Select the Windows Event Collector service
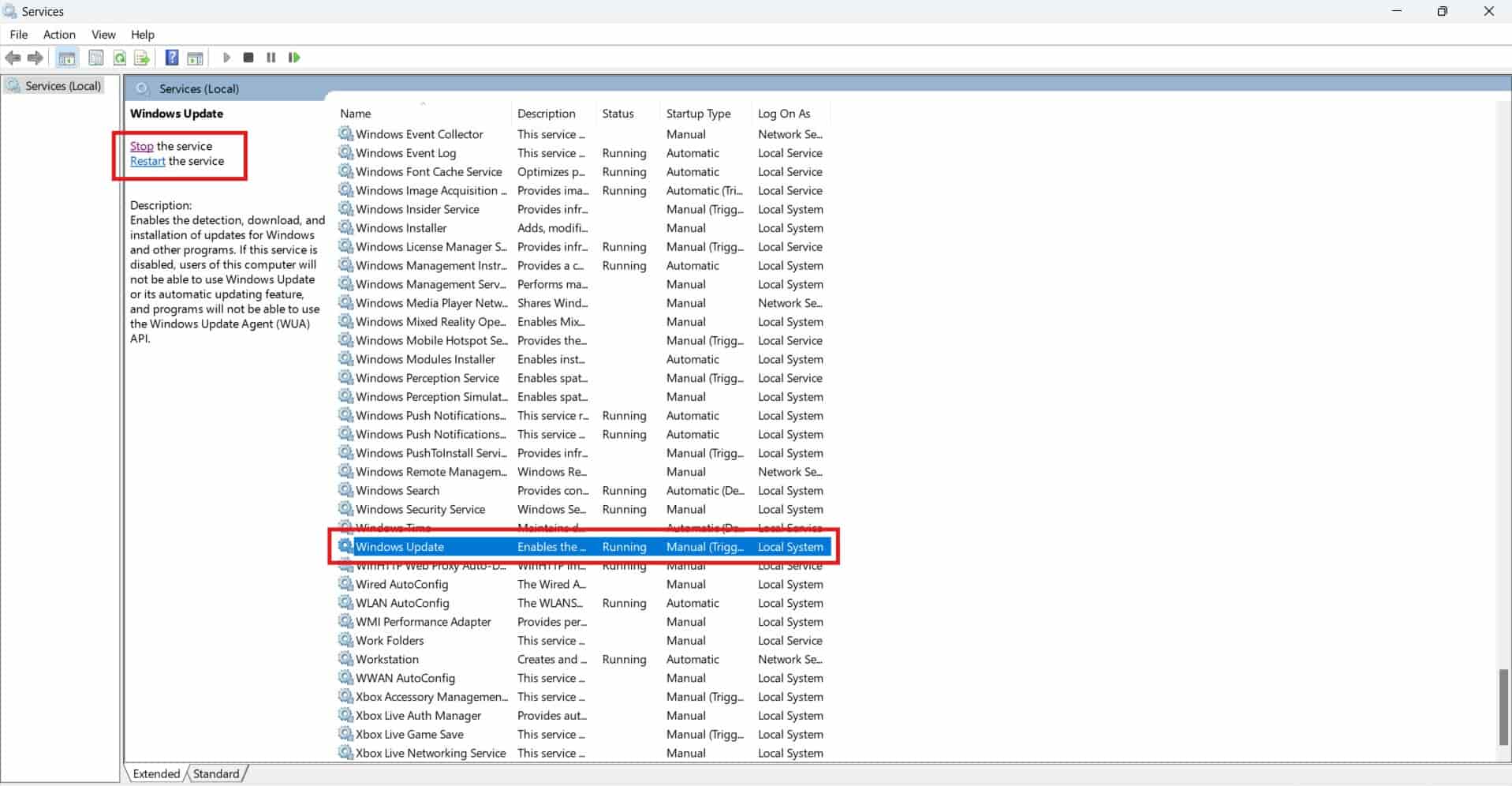Image resolution: width=1512 pixels, height=786 pixels. point(584,134)
